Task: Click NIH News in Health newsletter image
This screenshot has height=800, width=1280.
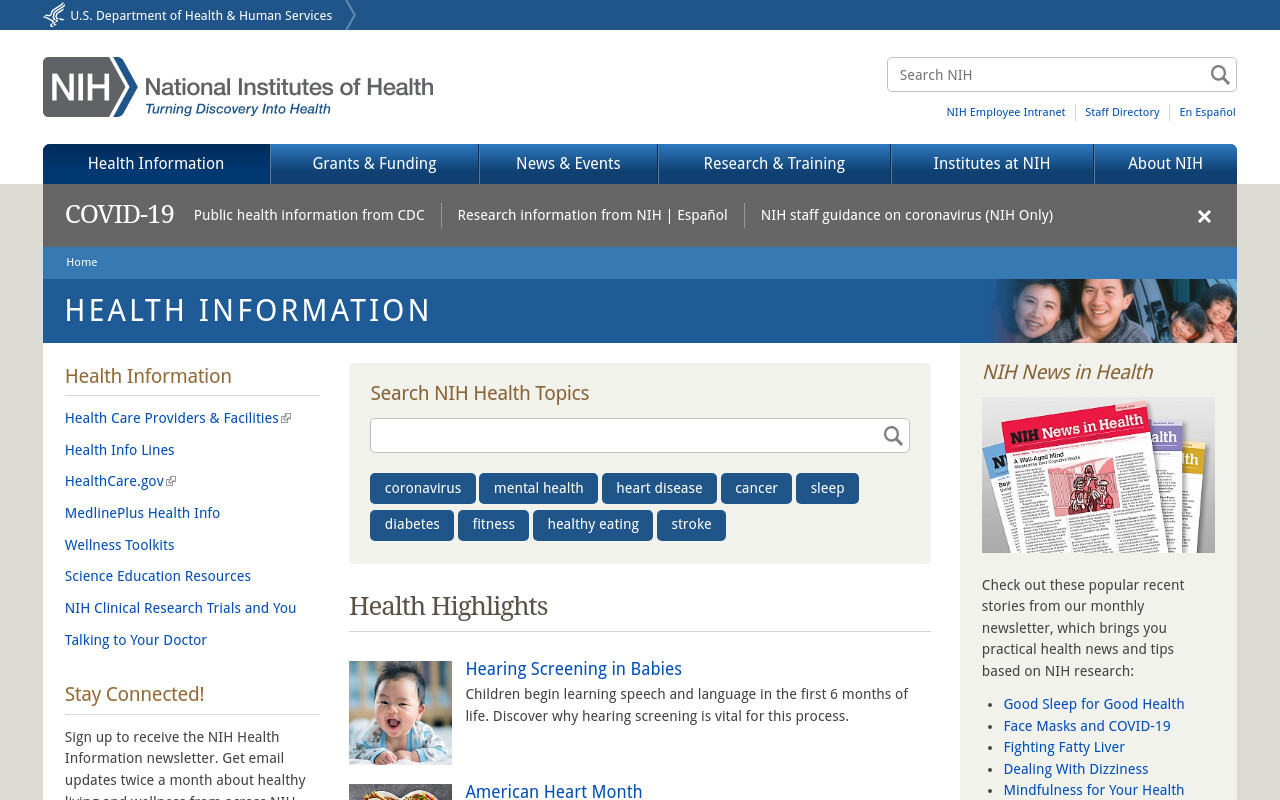Action: click(1098, 475)
